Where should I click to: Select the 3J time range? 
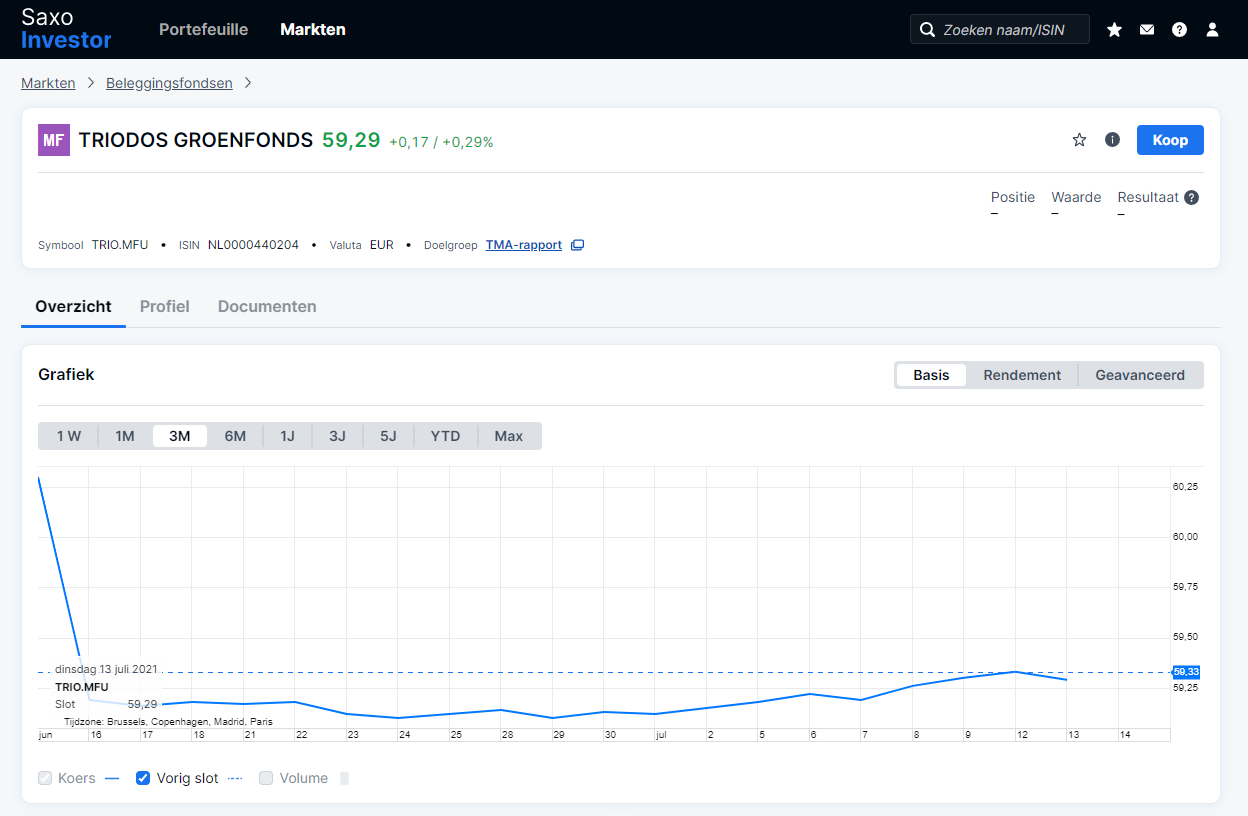338,436
